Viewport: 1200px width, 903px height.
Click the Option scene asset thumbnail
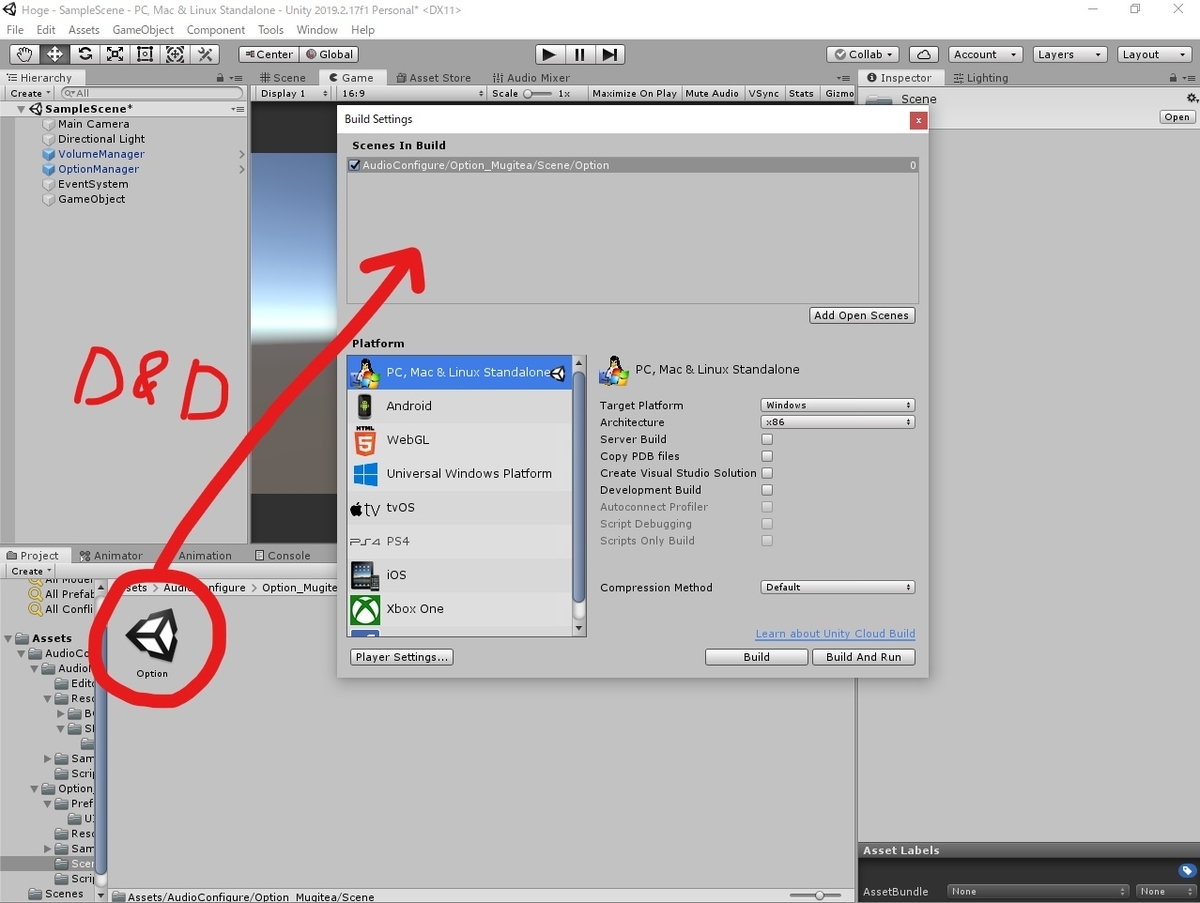pos(152,637)
